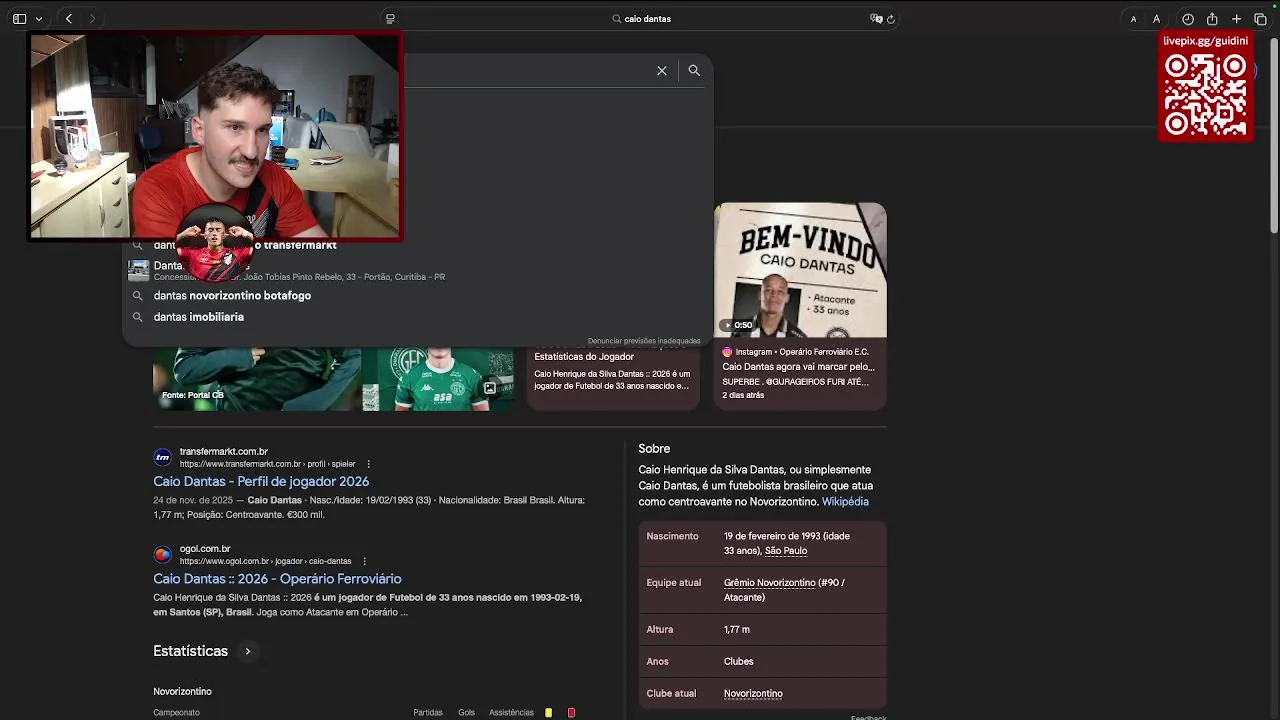The width and height of the screenshot is (1280, 720).
Task: Open Novorizontino link in Clube atual row
Action: [x=753, y=694]
